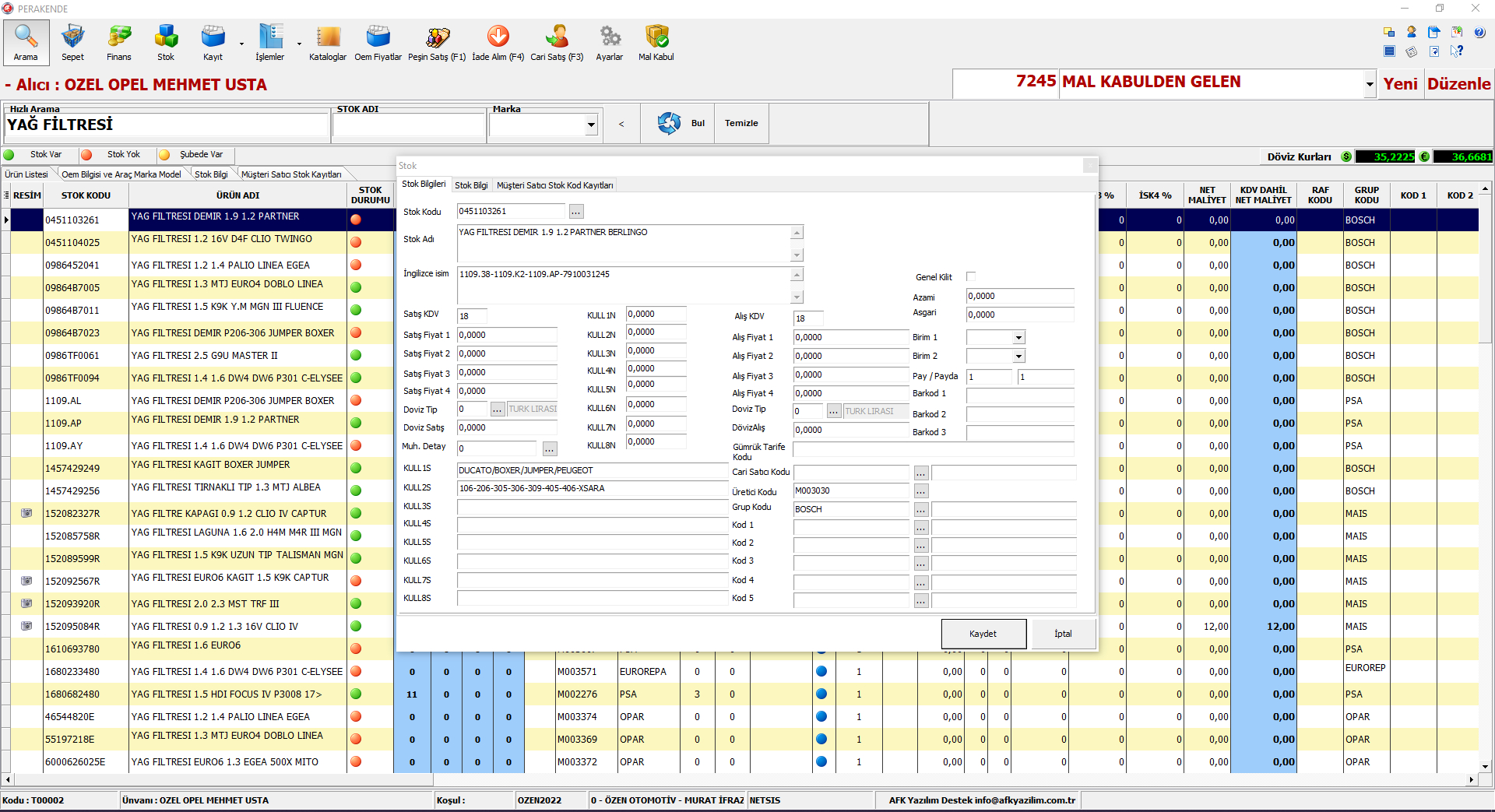Click the İptal button
Viewport: 1495px width, 812px height.
[1063, 634]
